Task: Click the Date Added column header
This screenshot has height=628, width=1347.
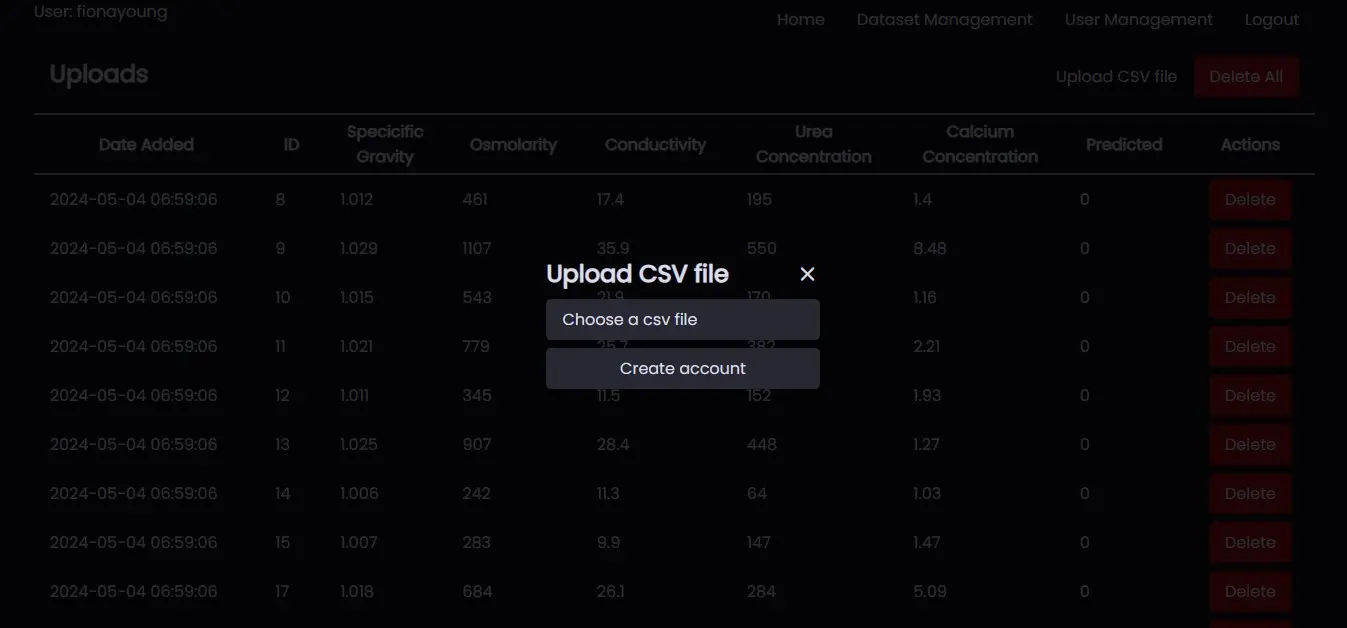Action: point(146,145)
